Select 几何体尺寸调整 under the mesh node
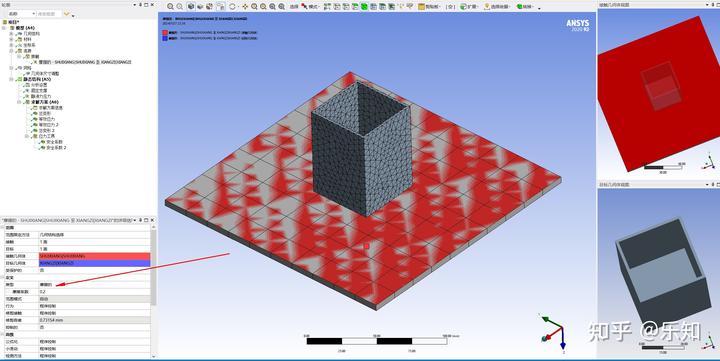 pos(45,73)
